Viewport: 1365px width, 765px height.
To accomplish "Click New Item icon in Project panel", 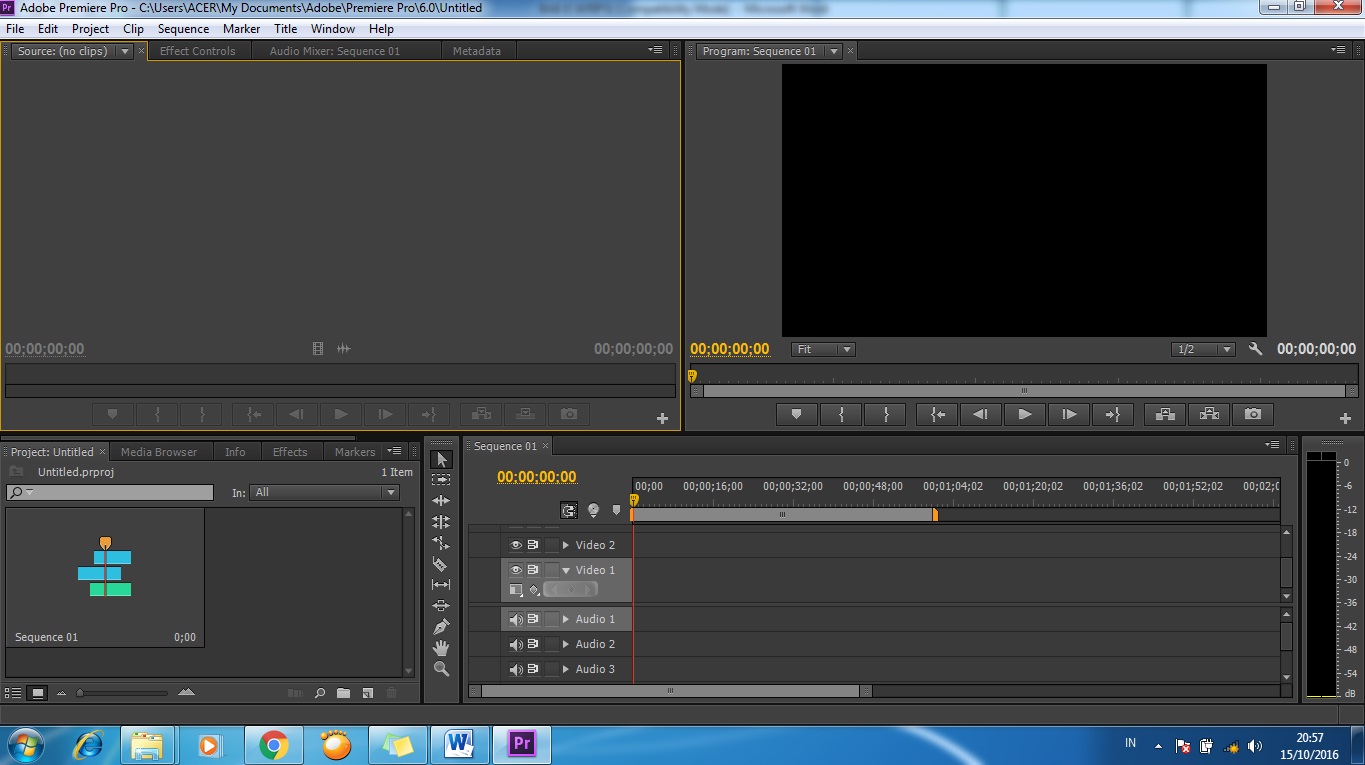I will click(x=367, y=692).
